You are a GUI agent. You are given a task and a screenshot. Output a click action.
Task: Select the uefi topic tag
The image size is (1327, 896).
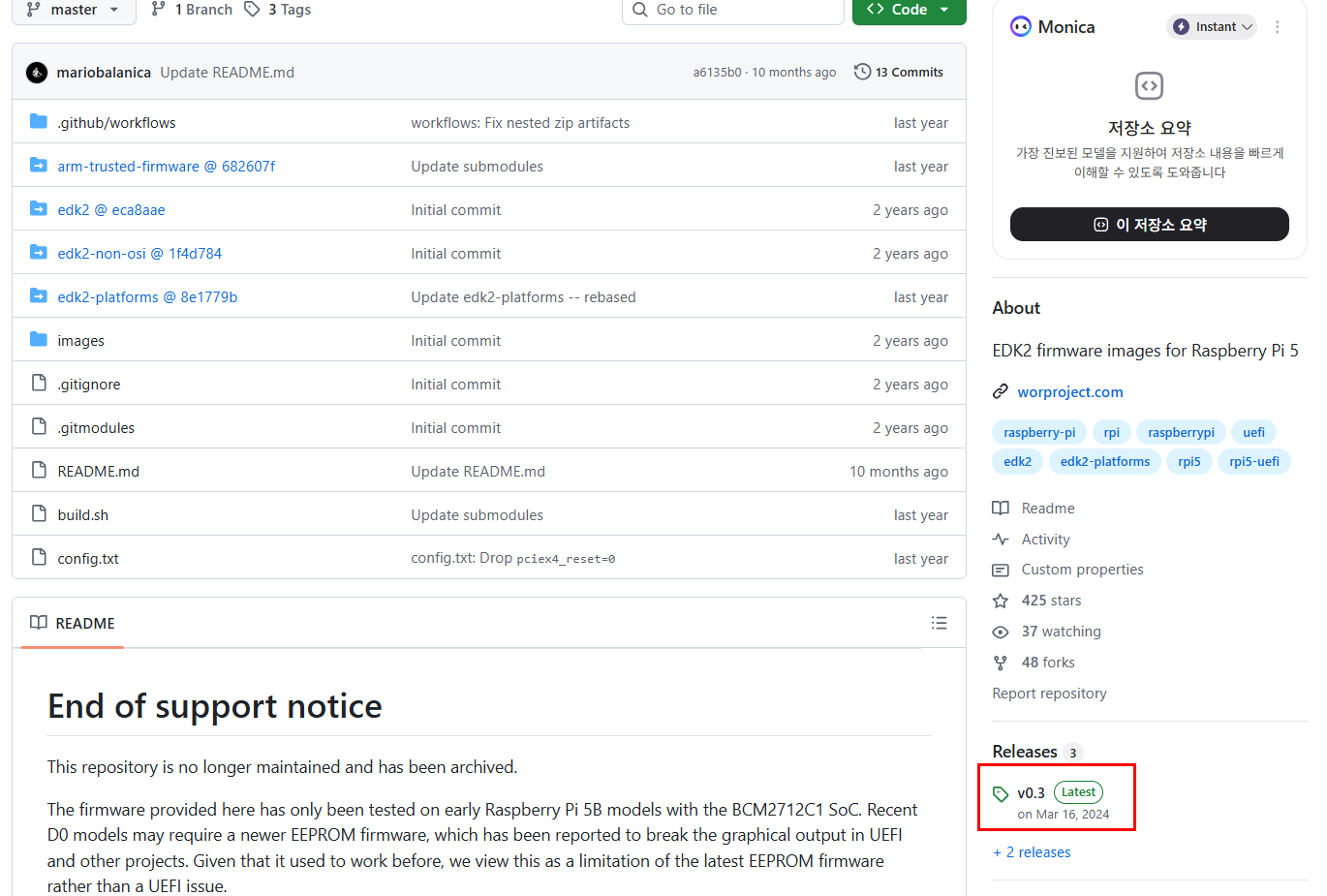[1254, 433]
